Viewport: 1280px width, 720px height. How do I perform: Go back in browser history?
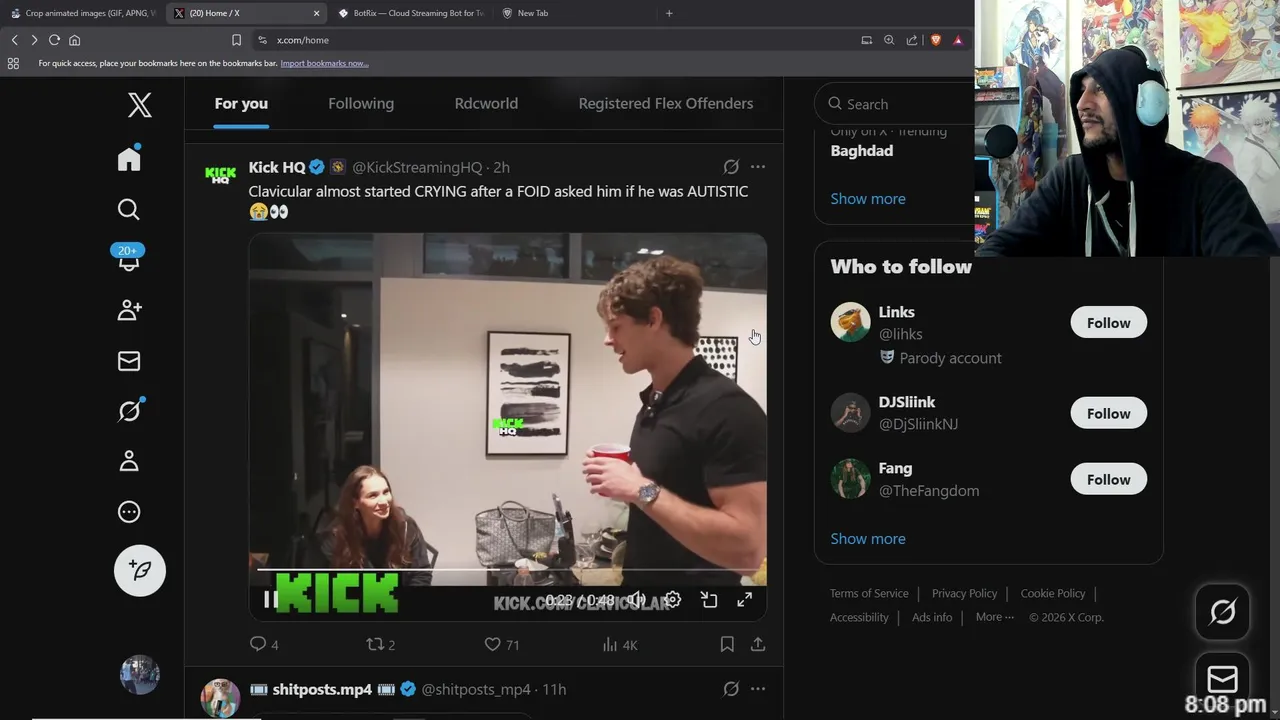14,40
